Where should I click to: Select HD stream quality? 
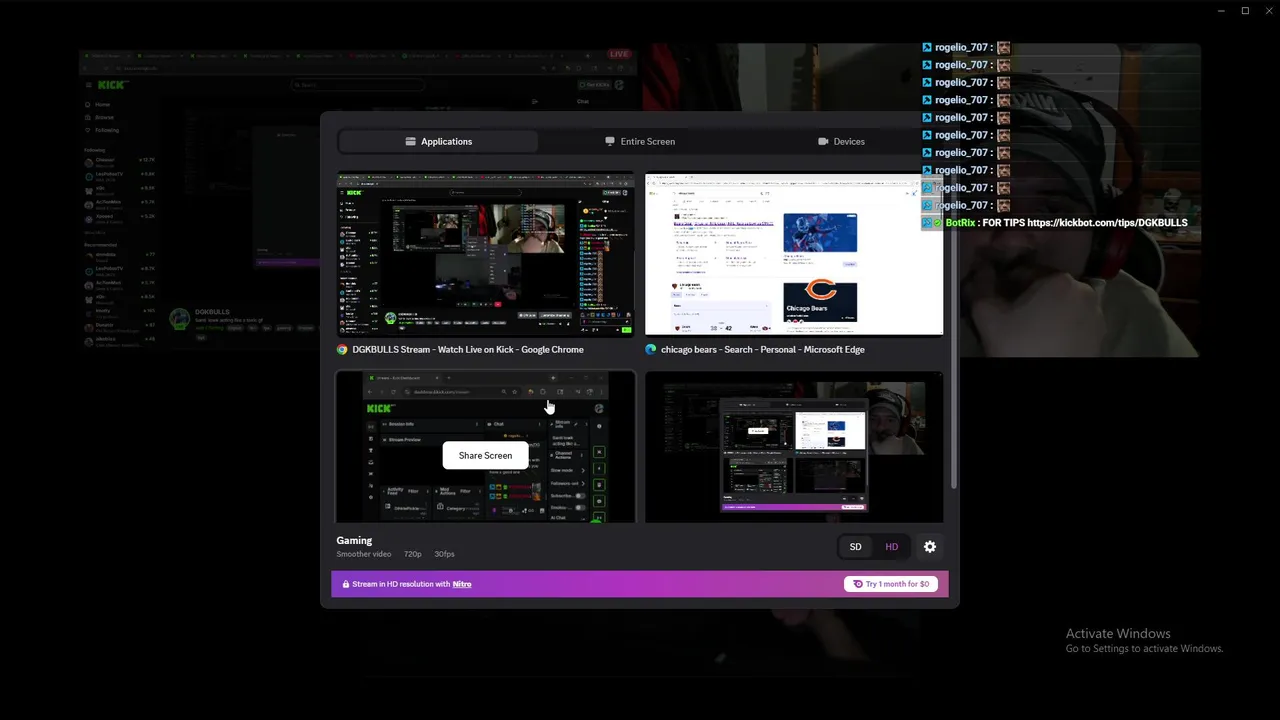(891, 547)
